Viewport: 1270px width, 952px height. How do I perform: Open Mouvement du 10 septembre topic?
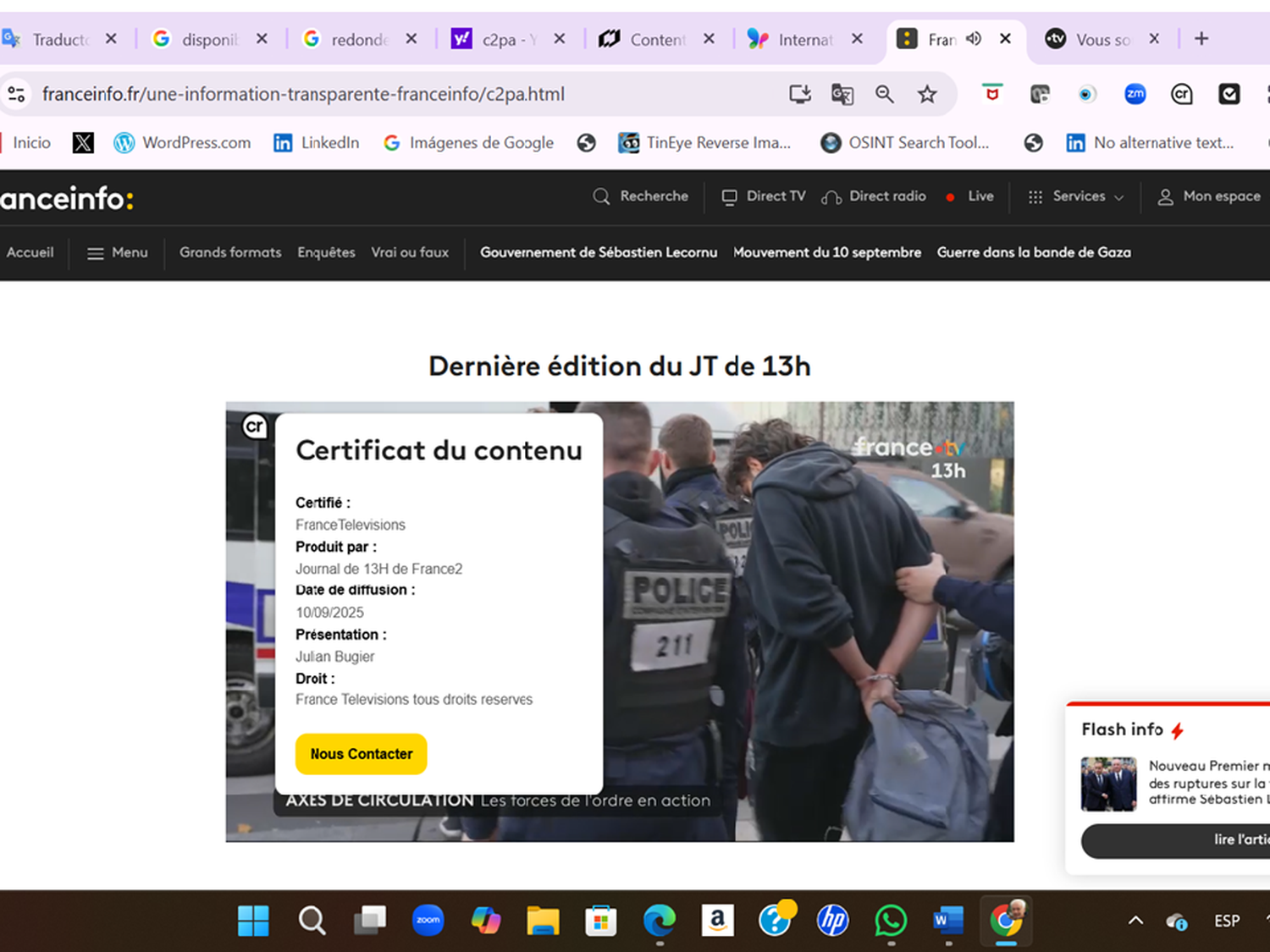pos(827,252)
